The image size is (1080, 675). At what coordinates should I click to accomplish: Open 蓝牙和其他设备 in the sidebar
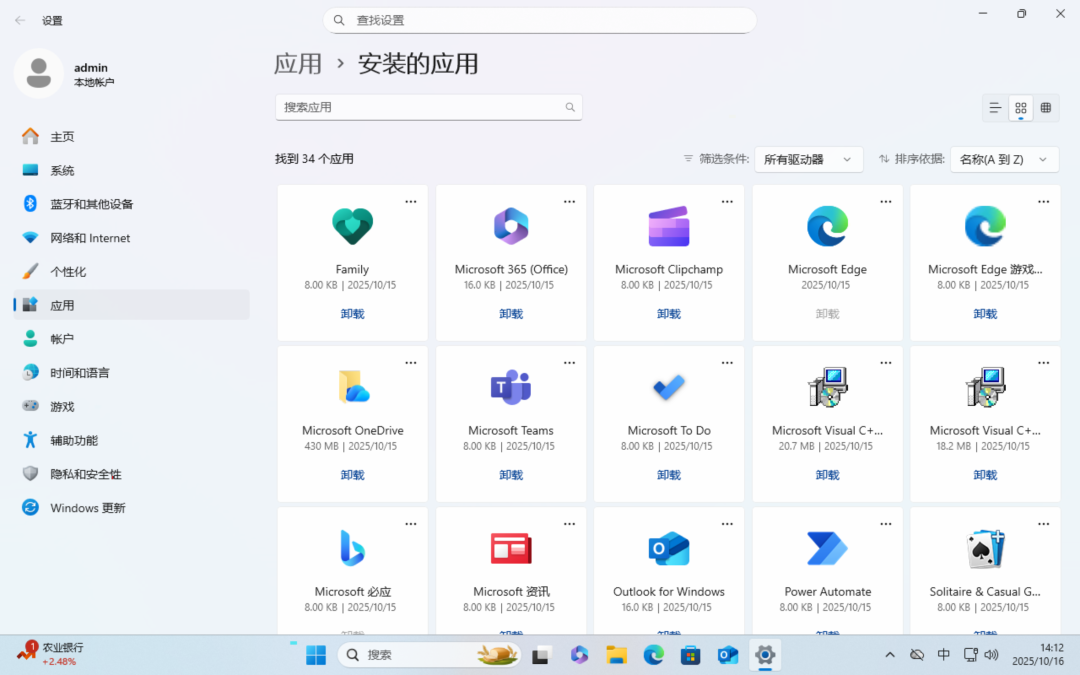tap(92, 204)
